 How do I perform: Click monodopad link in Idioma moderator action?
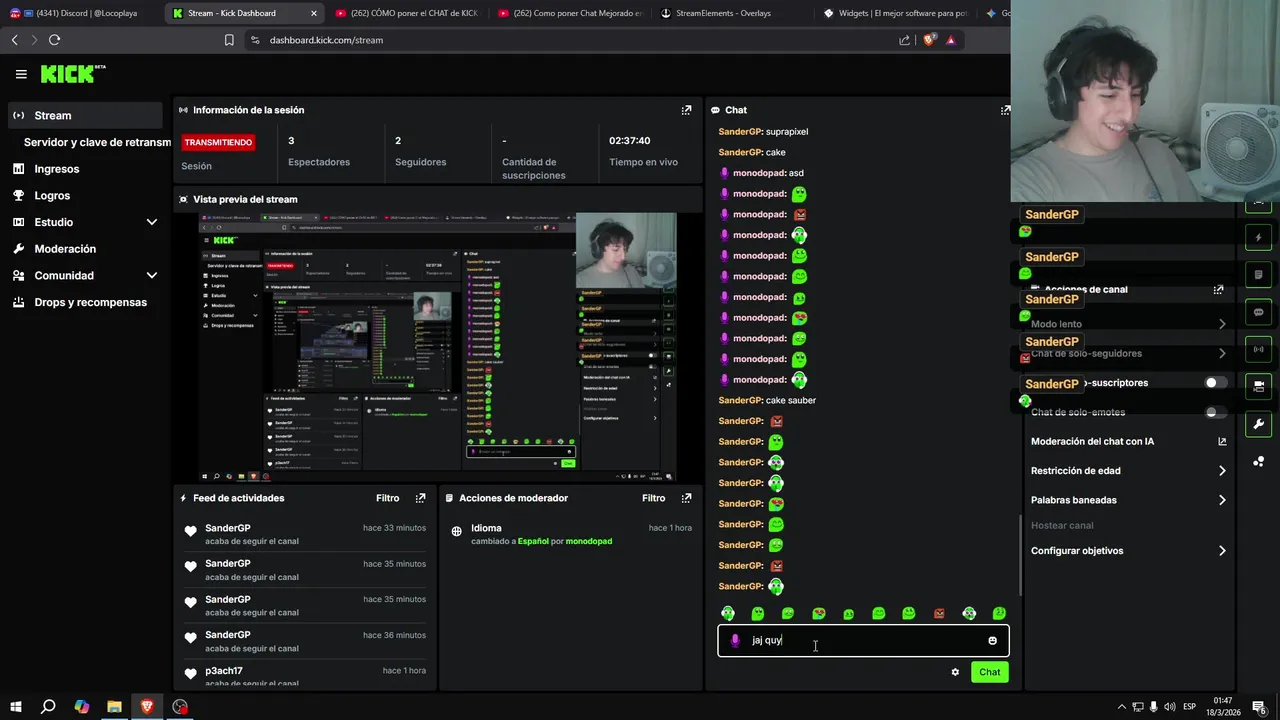589,541
